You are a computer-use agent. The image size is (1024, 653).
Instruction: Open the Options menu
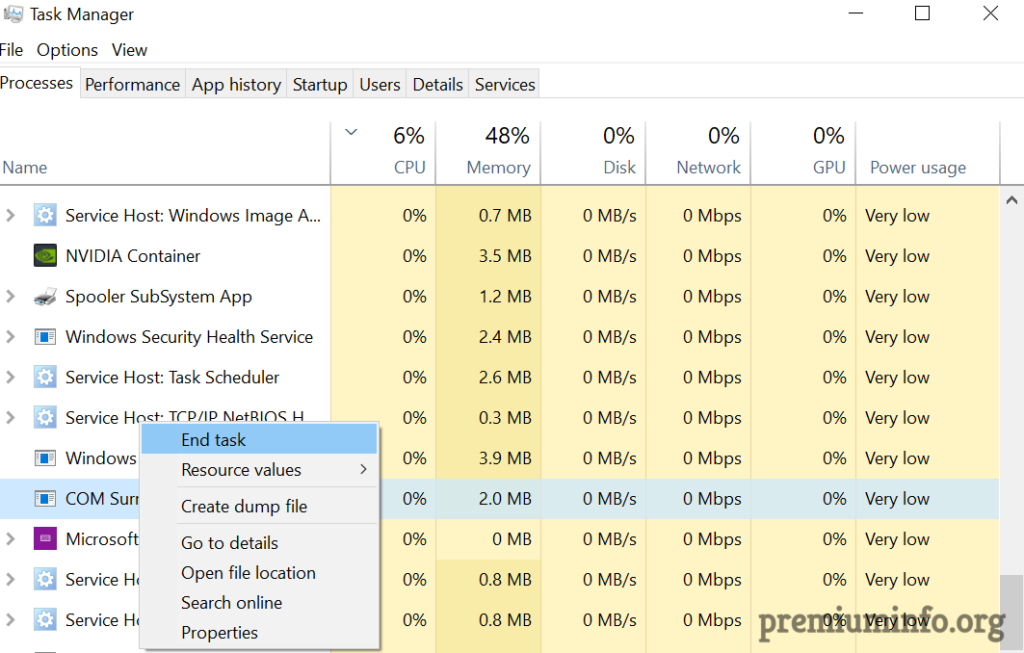(67, 50)
